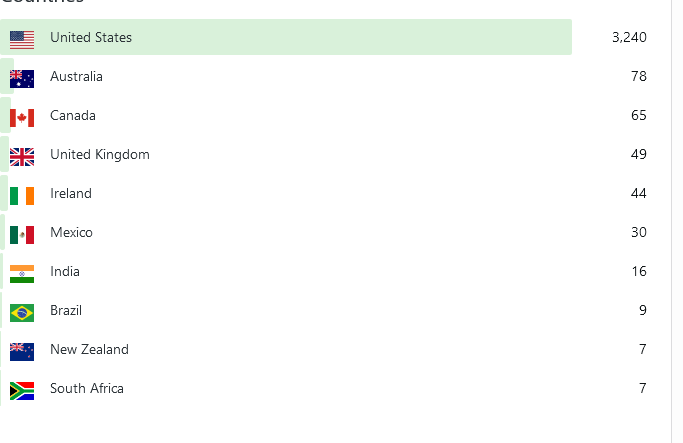Click the Mexico flag icon

22,234
